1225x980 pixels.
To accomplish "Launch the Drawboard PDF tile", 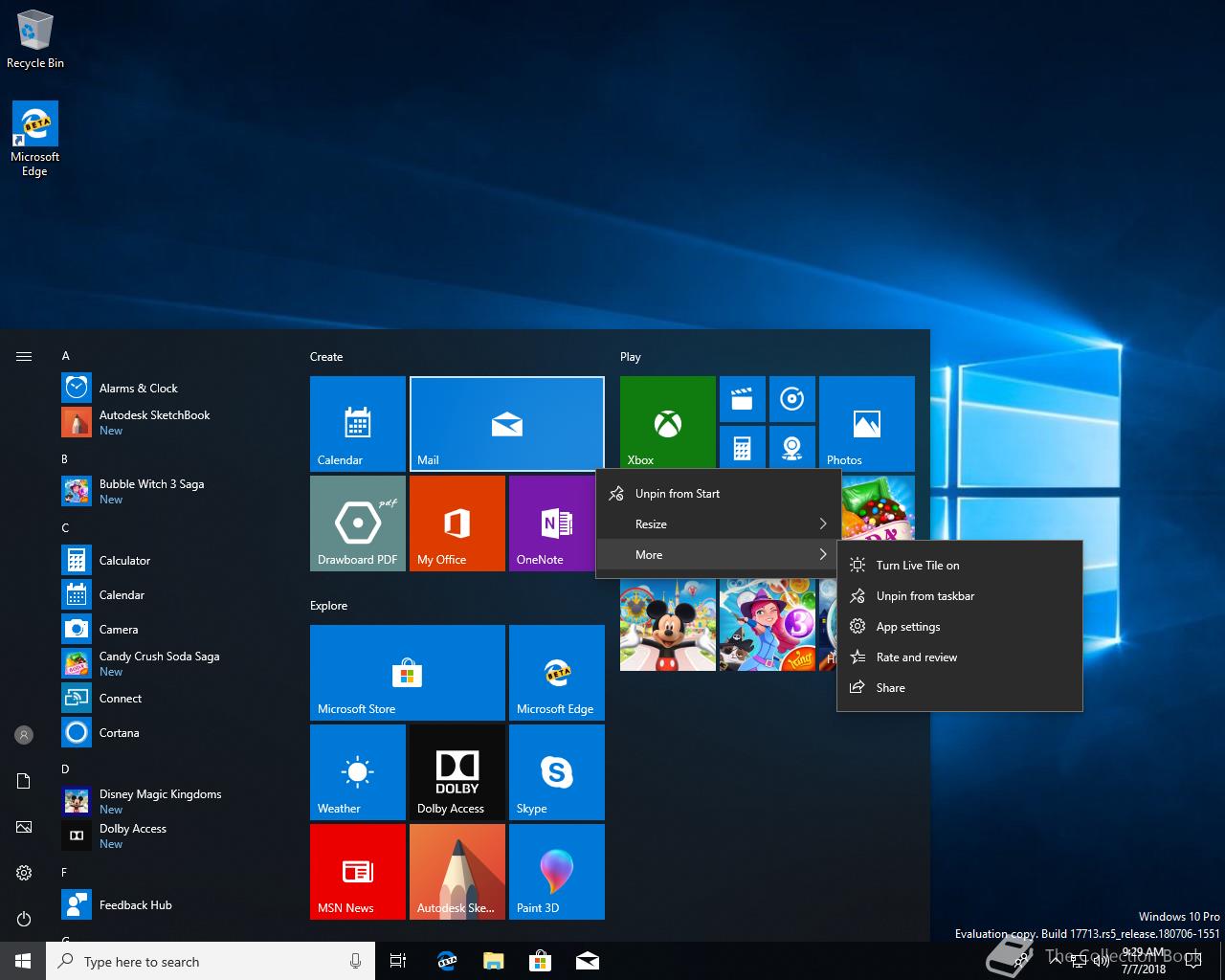I will (358, 523).
